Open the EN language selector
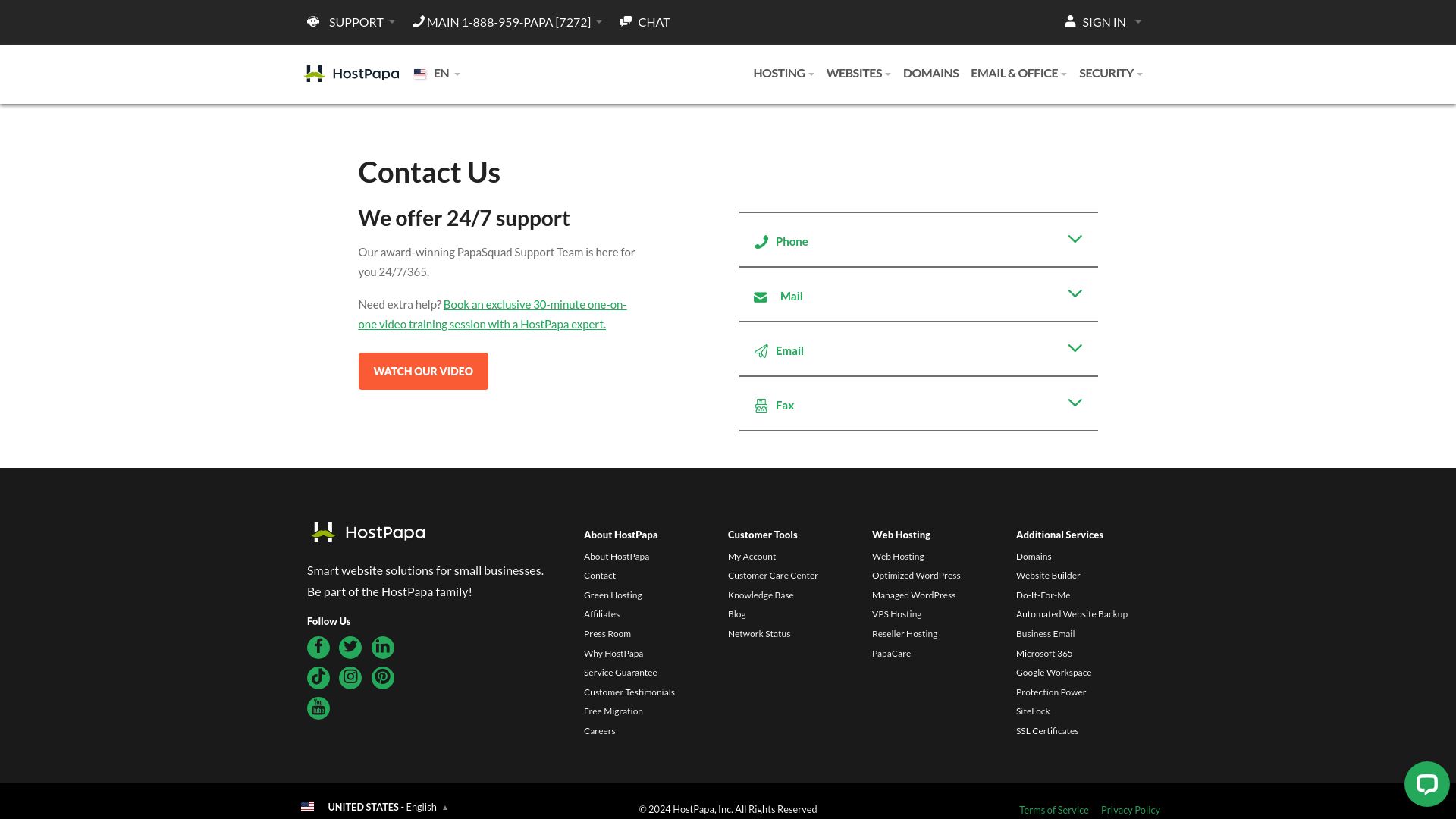The image size is (1456, 819). click(x=437, y=73)
